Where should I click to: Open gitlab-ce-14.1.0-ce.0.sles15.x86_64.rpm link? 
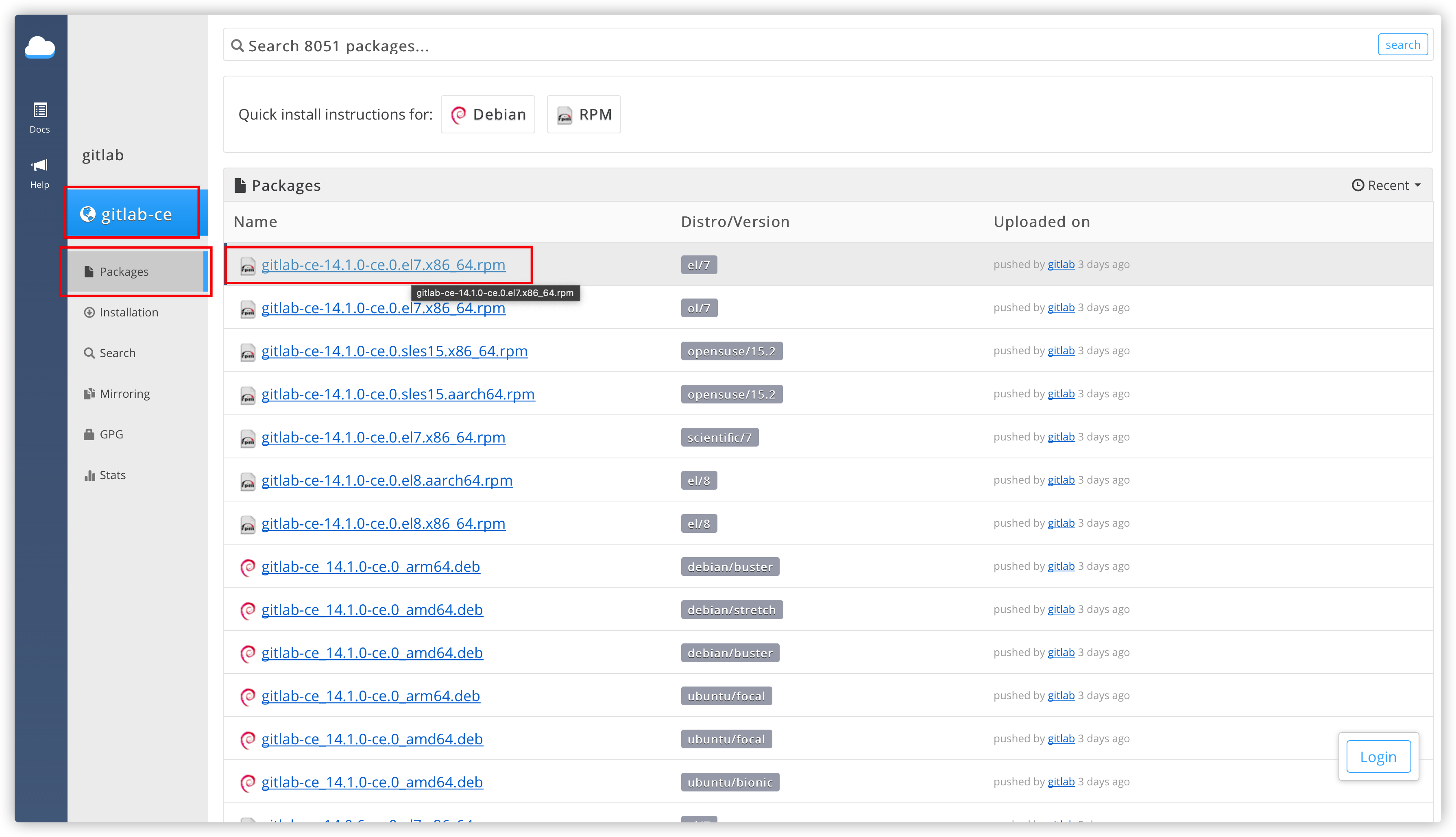point(395,351)
